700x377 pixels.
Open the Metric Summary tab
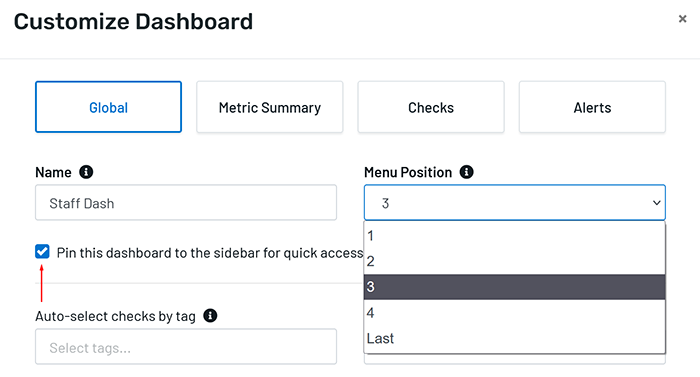pos(270,107)
